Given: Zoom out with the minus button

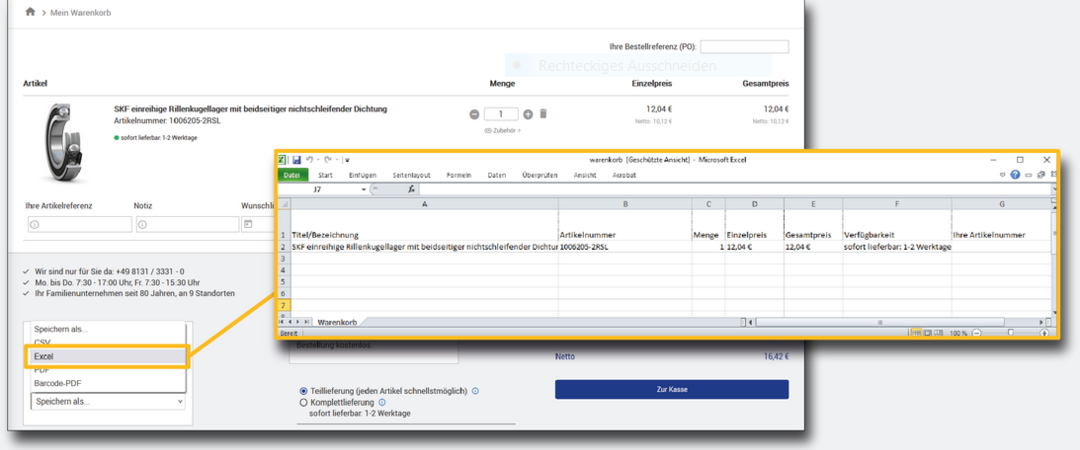Looking at the screenshot, I should [976, 333].
